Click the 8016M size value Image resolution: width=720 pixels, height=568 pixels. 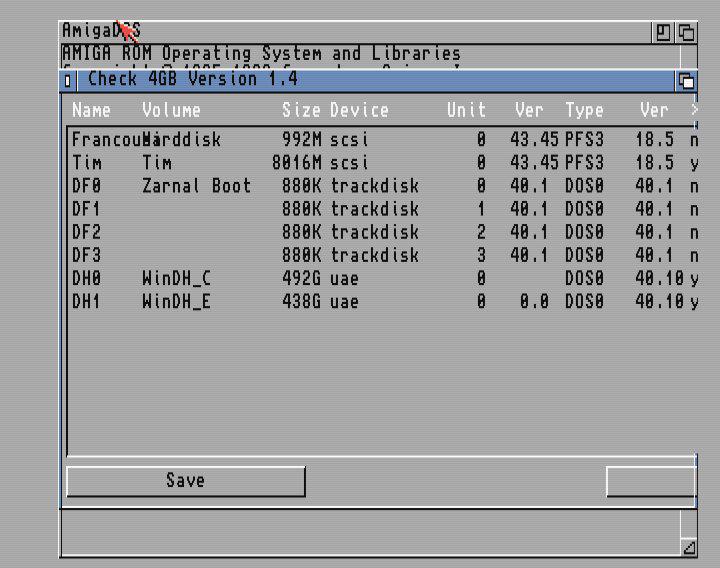(x=297, y=163)
